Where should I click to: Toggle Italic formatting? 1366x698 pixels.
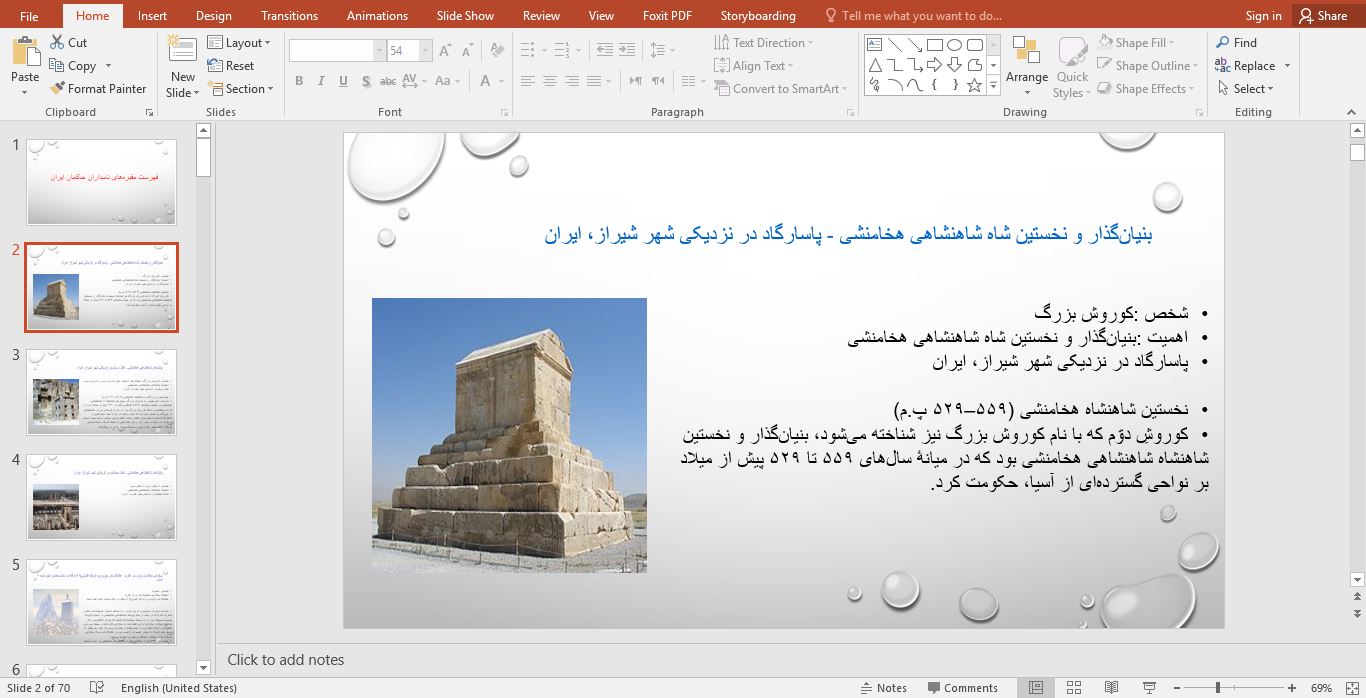pyautogui.click(x=321, y=81)
